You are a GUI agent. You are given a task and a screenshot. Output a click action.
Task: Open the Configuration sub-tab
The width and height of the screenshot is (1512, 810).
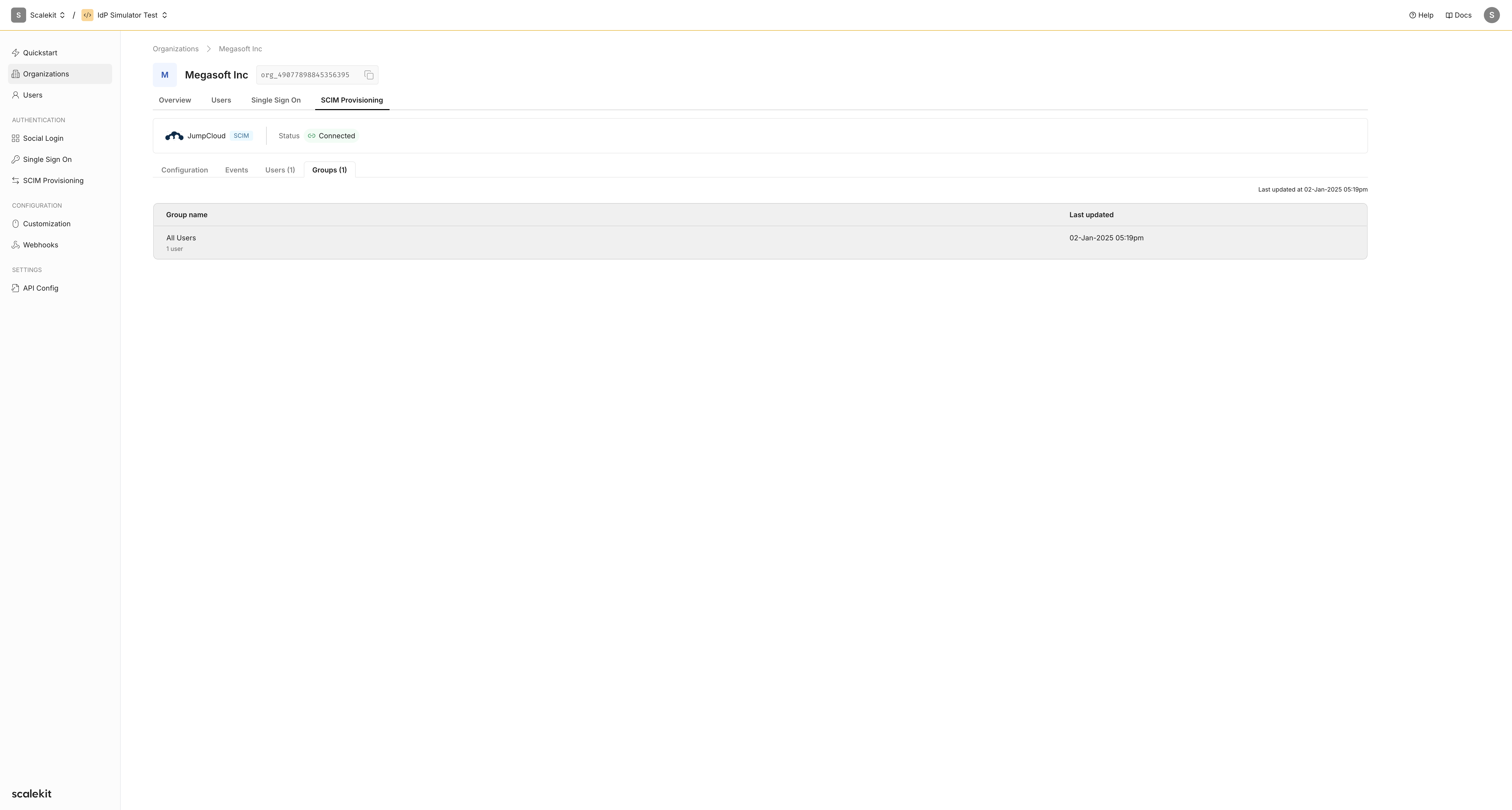[x=185, y=170]
